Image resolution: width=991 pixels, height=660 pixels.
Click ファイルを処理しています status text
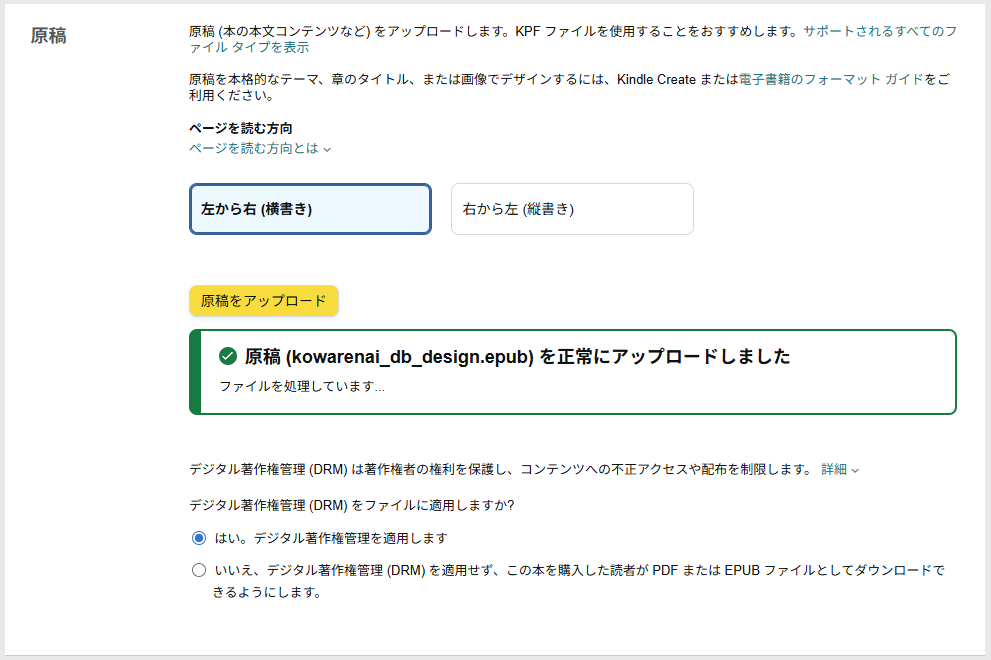301,386
